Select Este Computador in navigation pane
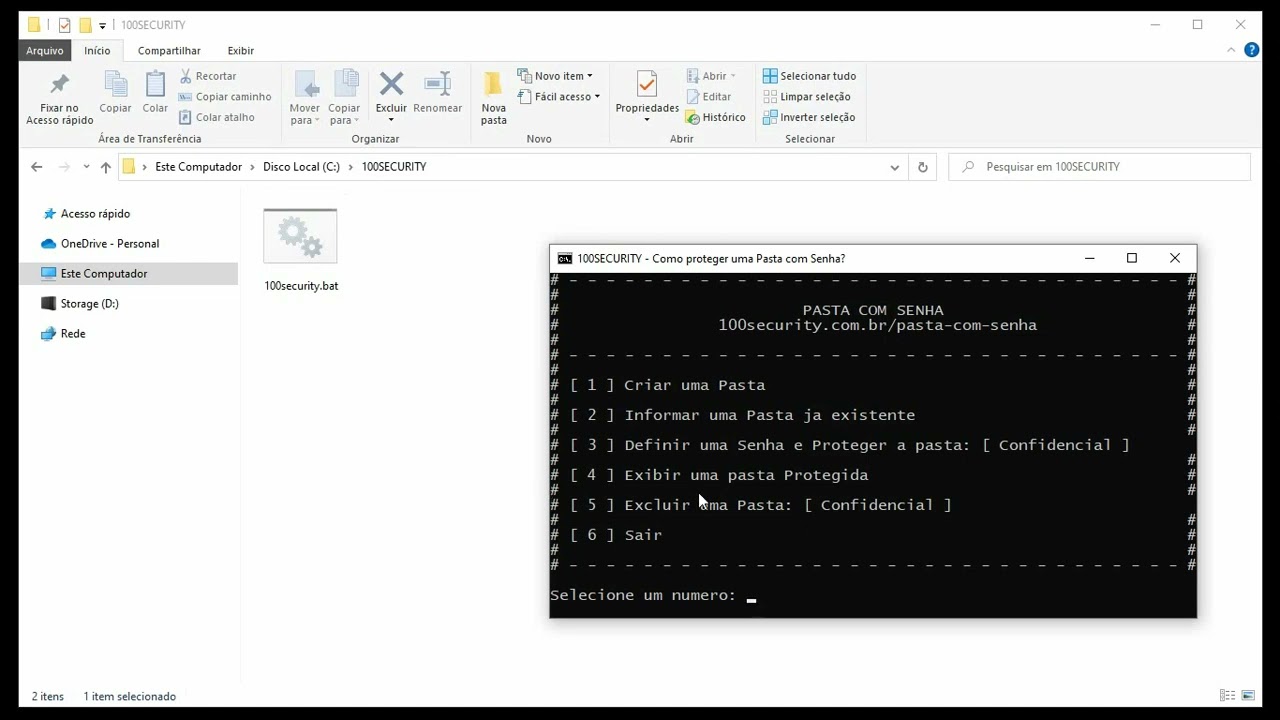1280x720 pixels. click(x=104, y=274)
